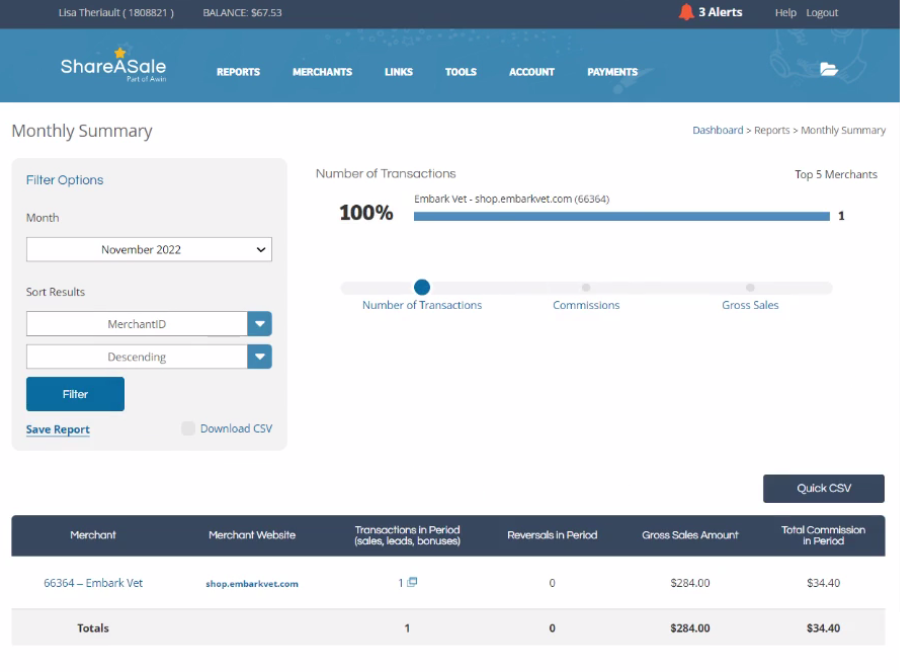Click the BALANCE: $67.53 text
902x672 pixels.
coord(242,13)
